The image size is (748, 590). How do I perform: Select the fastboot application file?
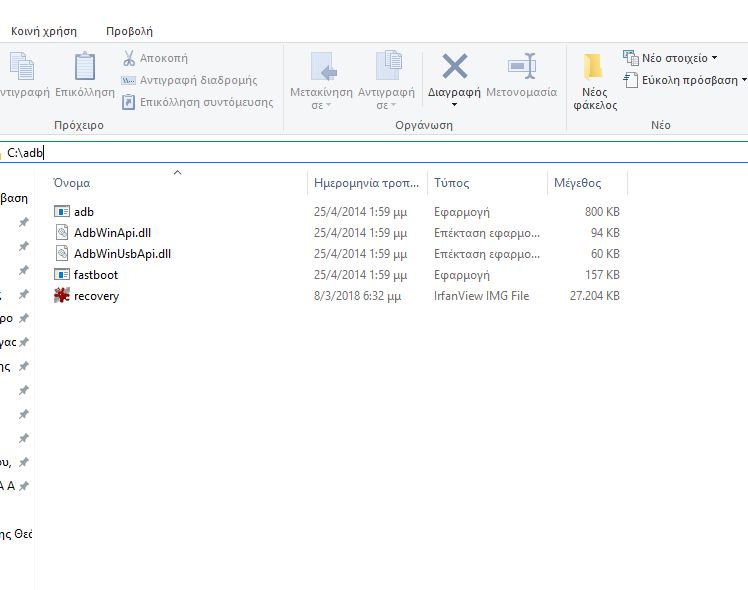tap(96, 275)
